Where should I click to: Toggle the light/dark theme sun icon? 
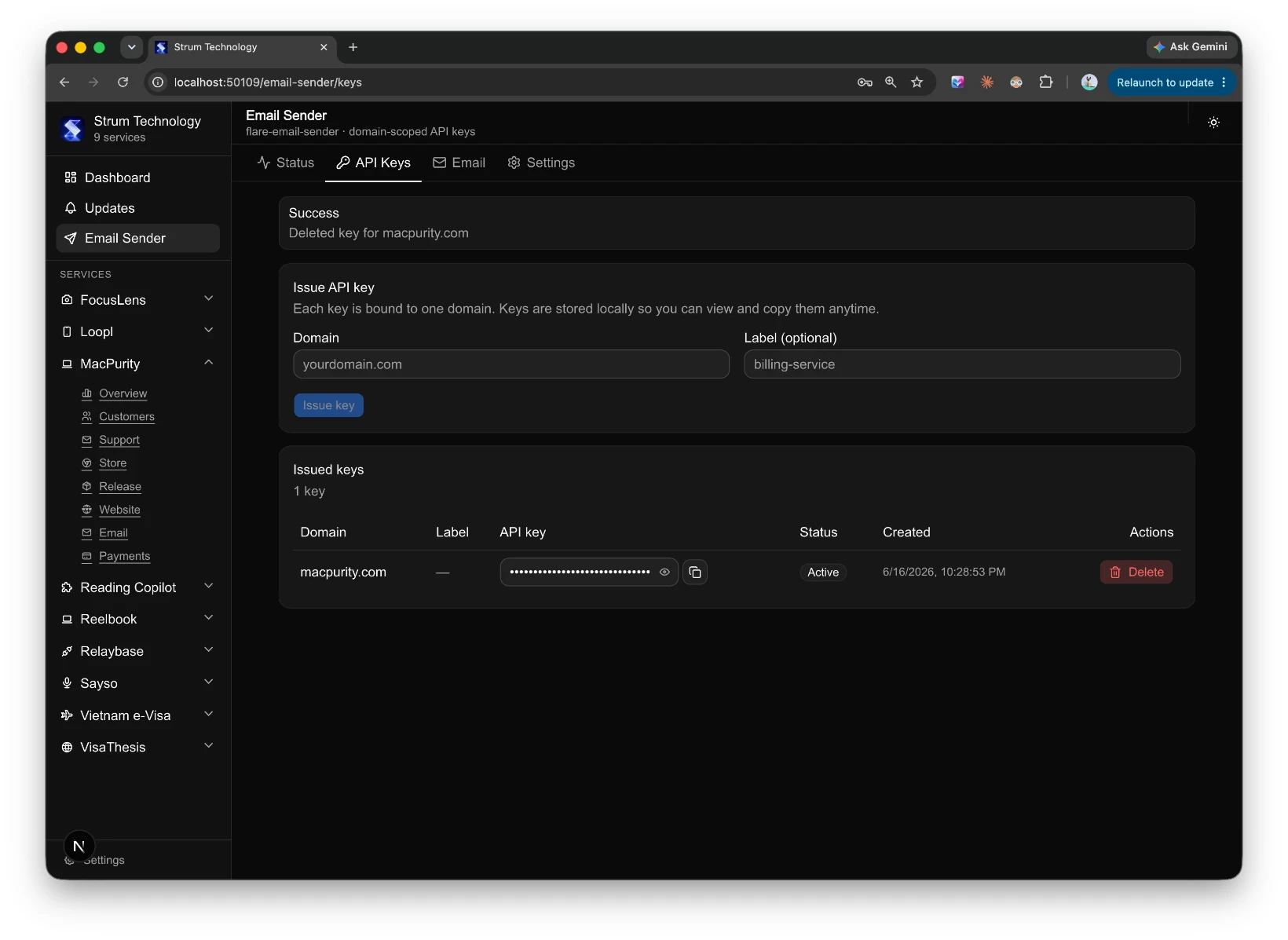pos(1213,123)
